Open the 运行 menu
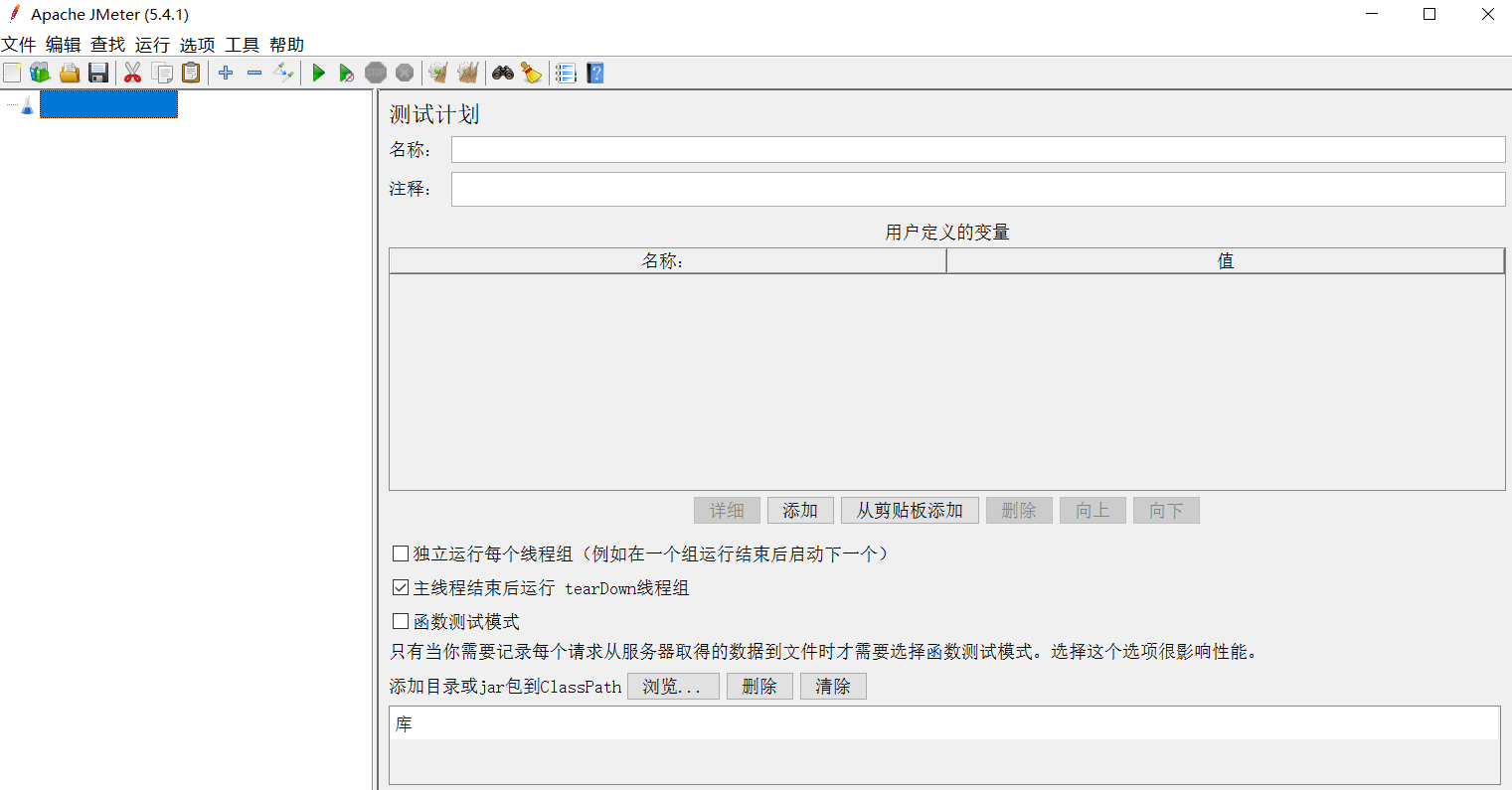The image size is (1512, 790). 153,45
